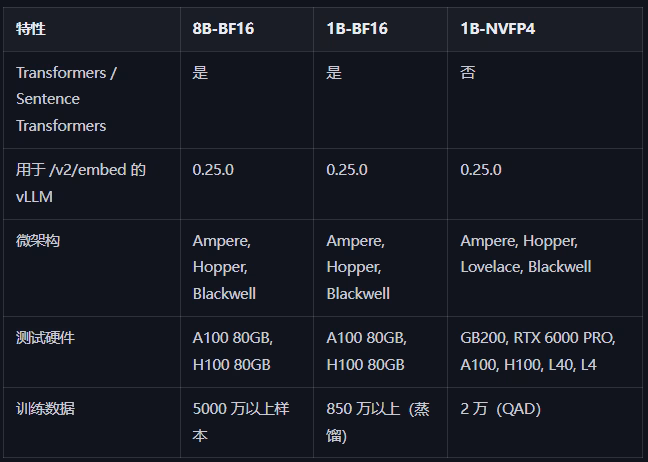The height and width of the screenshot is (462, 648).
Task: Click the 否 cell under 1B-NVFP4
Action: 468,73
